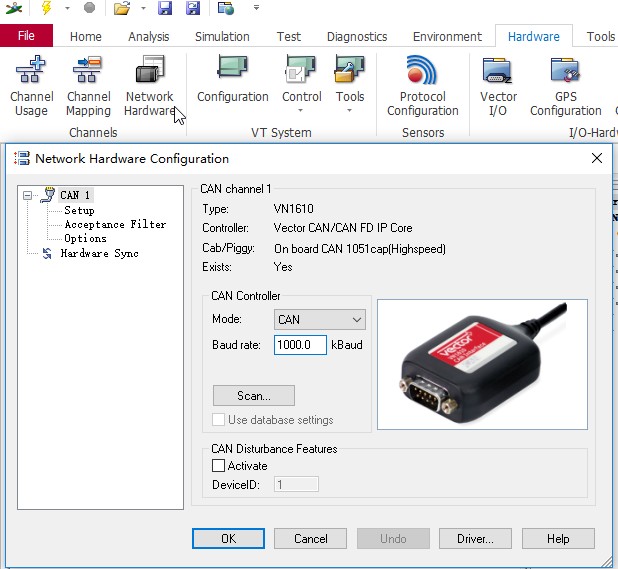
Task: Click the Save As disk icon
Action: click(x=193, y=8)
